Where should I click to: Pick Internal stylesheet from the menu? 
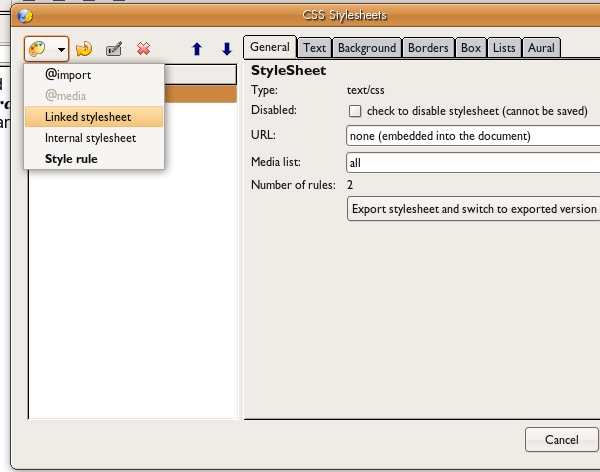tap(90, 138)
